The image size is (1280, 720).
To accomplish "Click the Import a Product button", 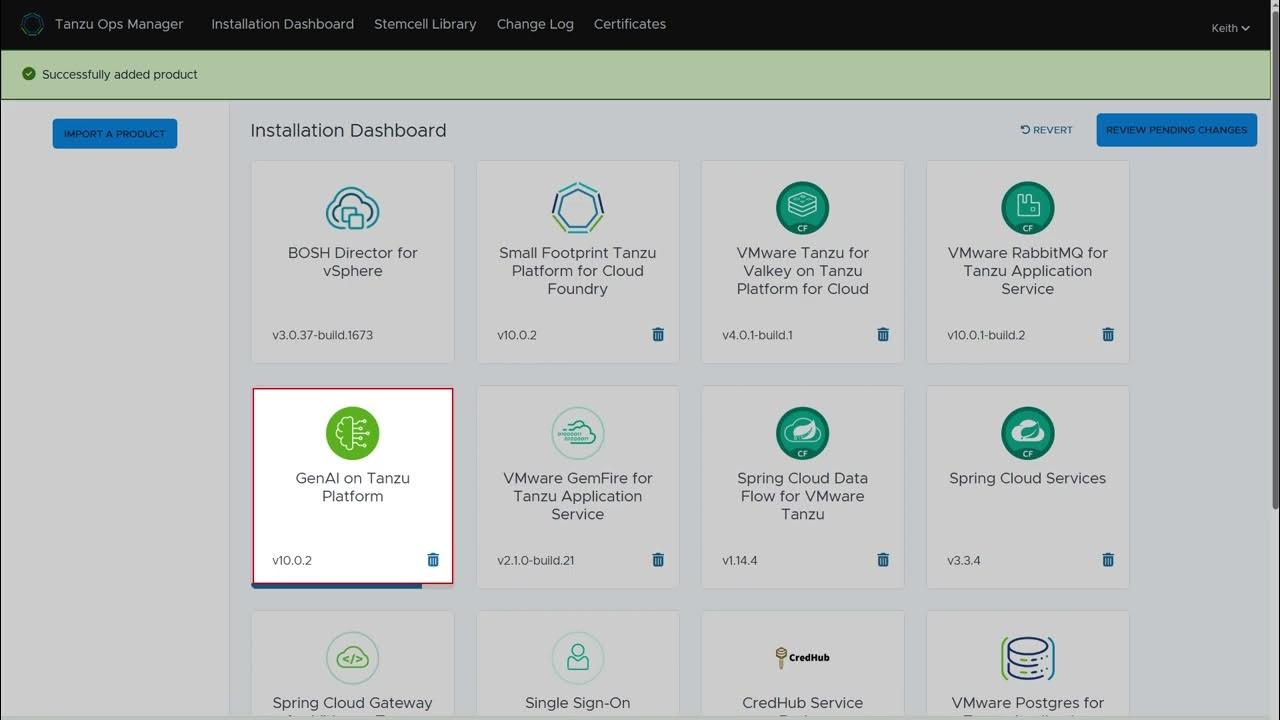I will [x=115, y=134].
